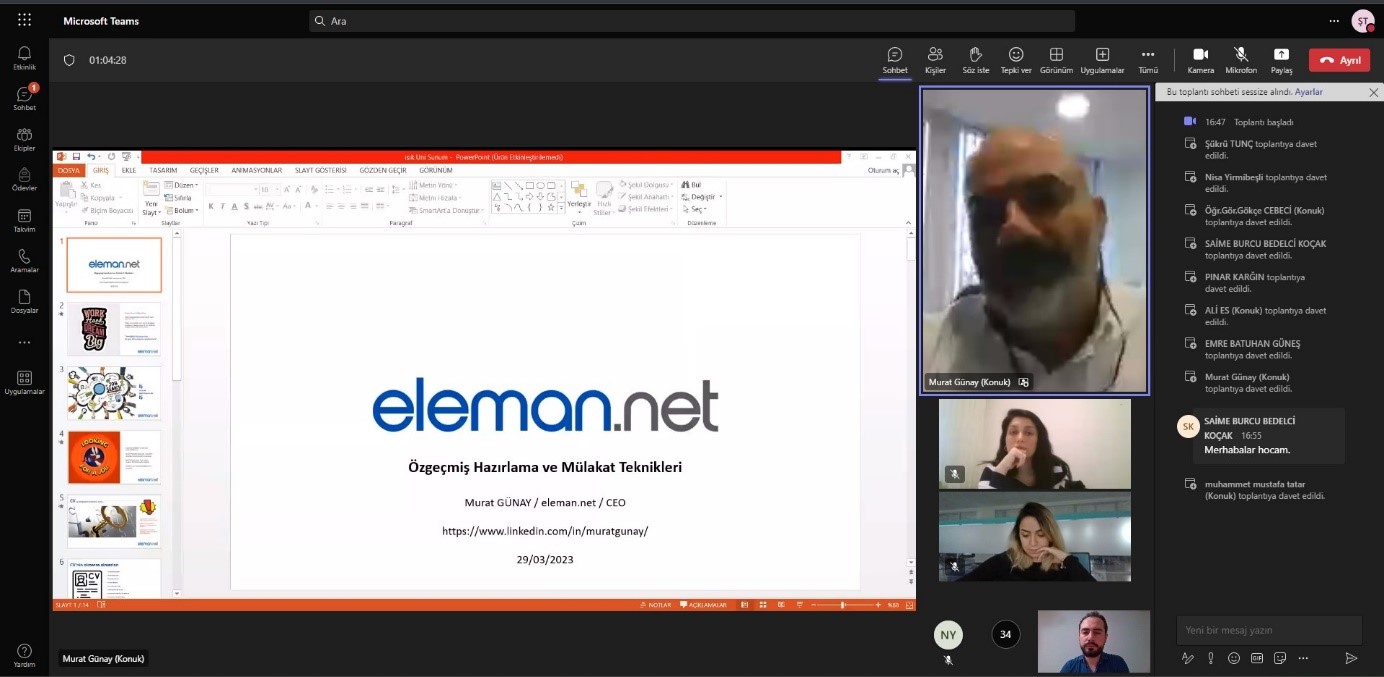
Task: Click the Yeni bir mesaj yazın field
Action: [1269, 630]
